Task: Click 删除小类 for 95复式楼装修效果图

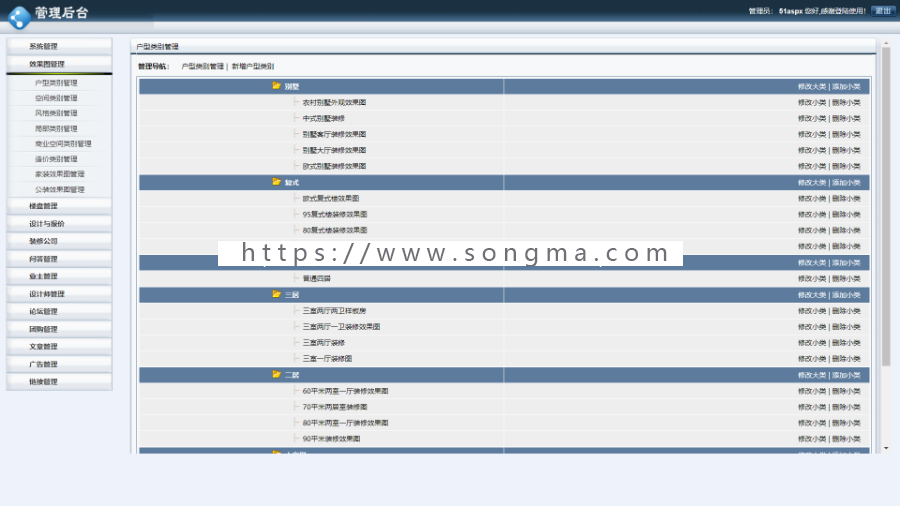Action: (846, 215)
